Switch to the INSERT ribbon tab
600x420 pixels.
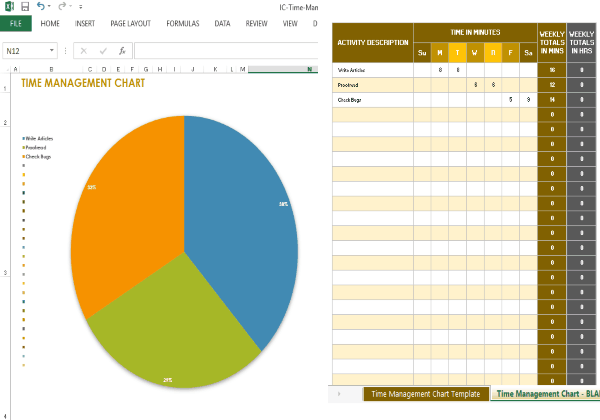click(x=85, y=23)
